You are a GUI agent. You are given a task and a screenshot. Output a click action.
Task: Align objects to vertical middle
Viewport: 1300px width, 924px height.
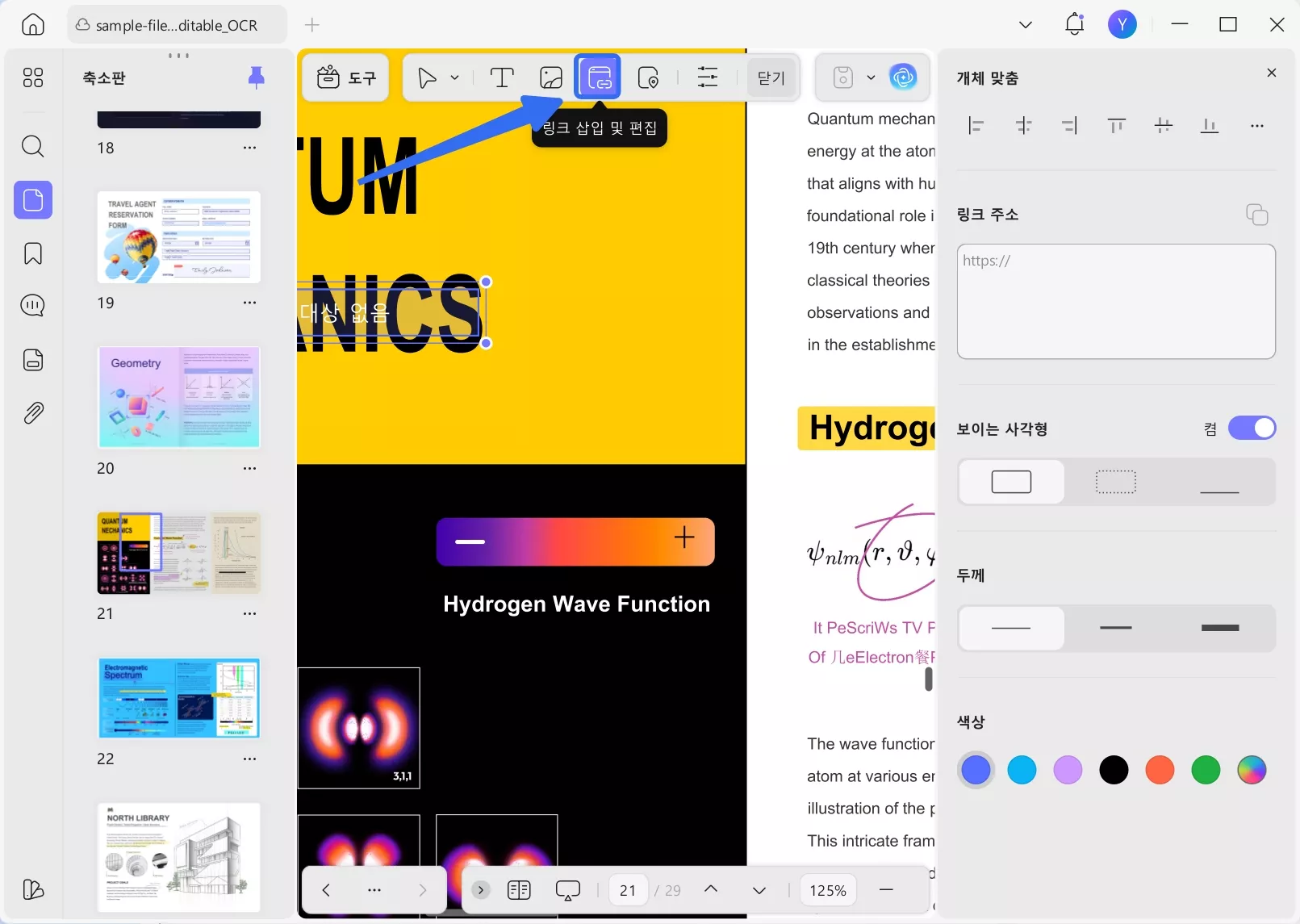(1163, 126)
